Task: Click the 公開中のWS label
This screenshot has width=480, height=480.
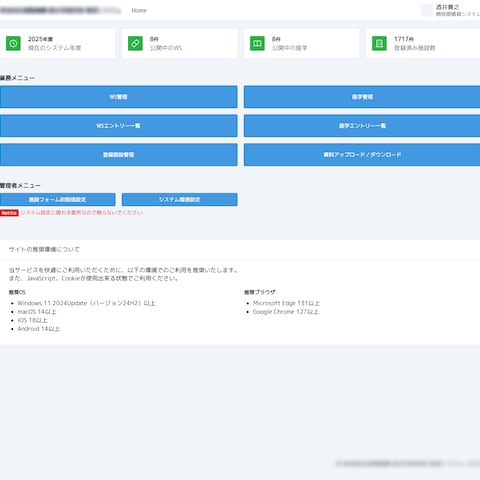Action: pos(166,48)
